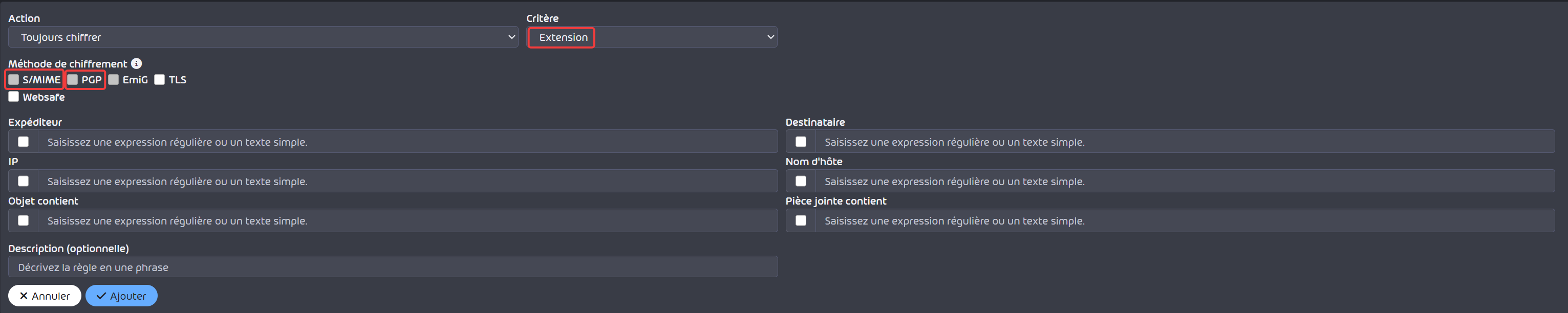Click the info icon next to Méthode de chiffrement

pyautogui.click(x=136, y=63)
